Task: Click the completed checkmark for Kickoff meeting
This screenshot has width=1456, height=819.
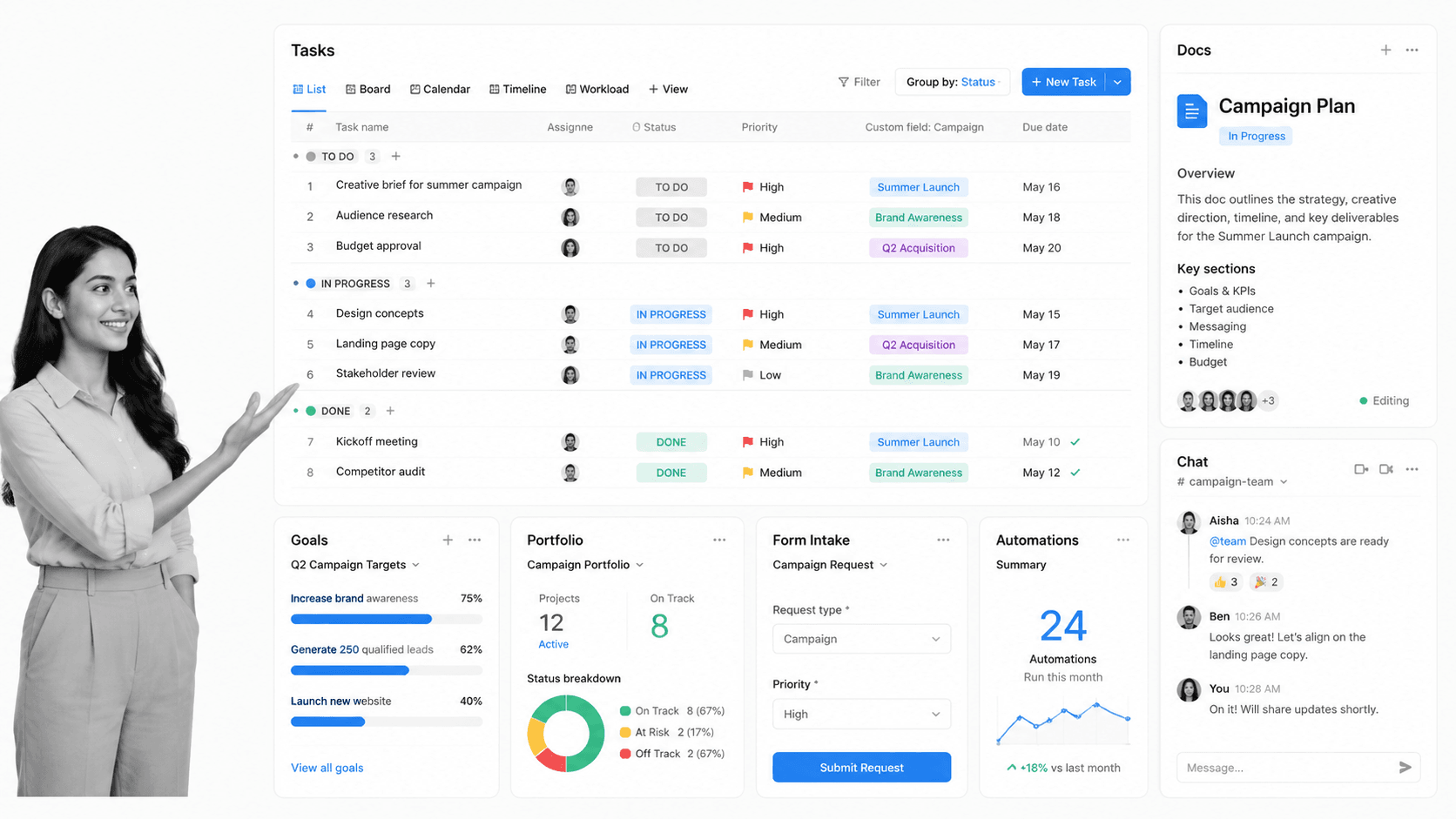Action: (1075, 442)
